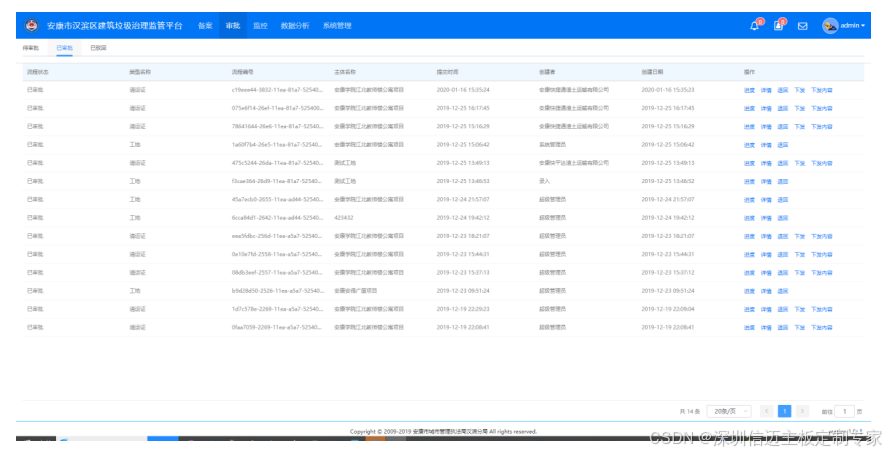Switch to the 已驳回 tab
Viewport: 886px width, 453px height.
[98, 48]
